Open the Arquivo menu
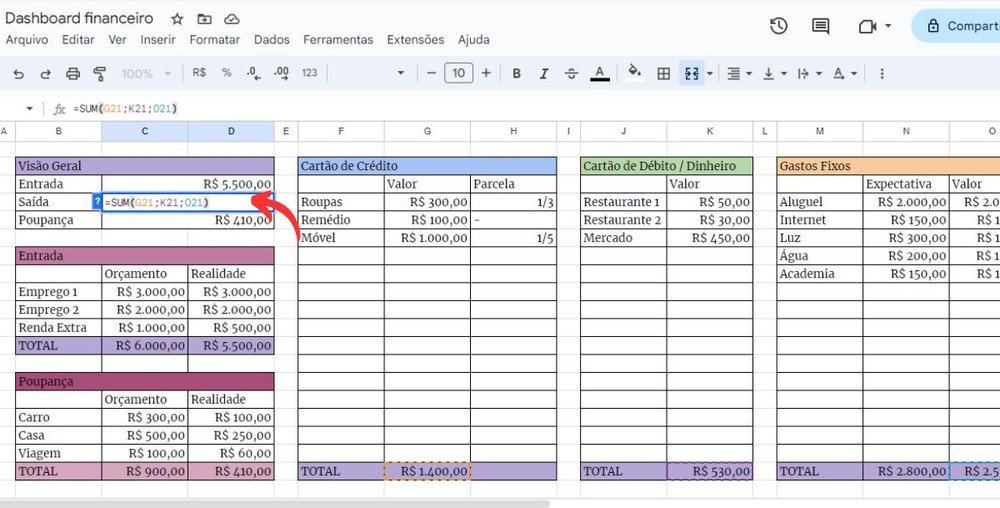This screenshot has width=1000, height=508. [x=27, y=40]
